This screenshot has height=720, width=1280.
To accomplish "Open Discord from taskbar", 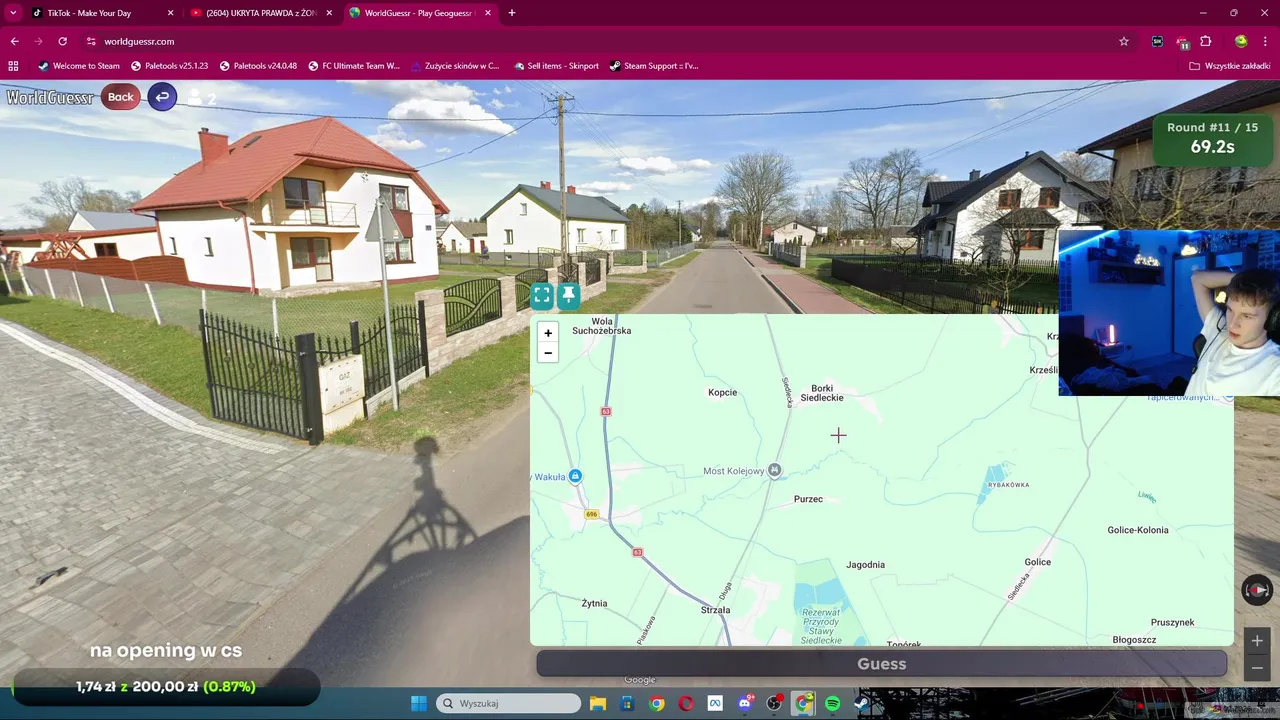I will 745,703.
